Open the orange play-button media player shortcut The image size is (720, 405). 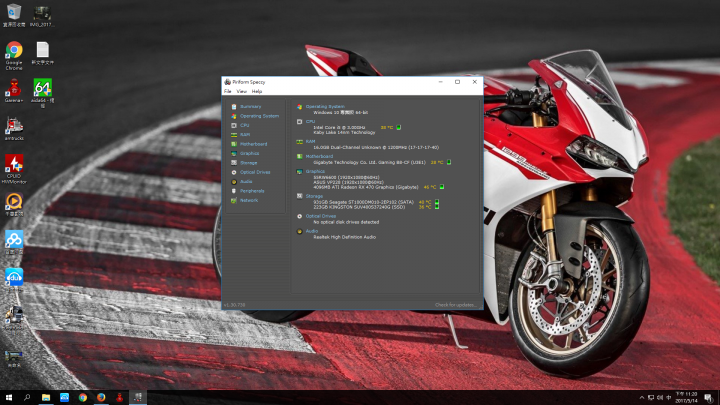[x=14, y=204]
